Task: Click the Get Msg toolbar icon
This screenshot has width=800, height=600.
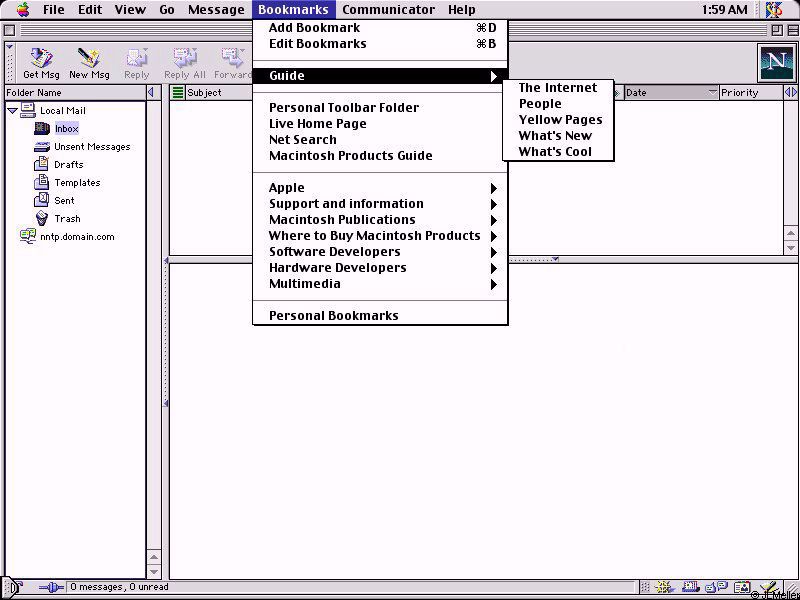Action: point(41,62)
